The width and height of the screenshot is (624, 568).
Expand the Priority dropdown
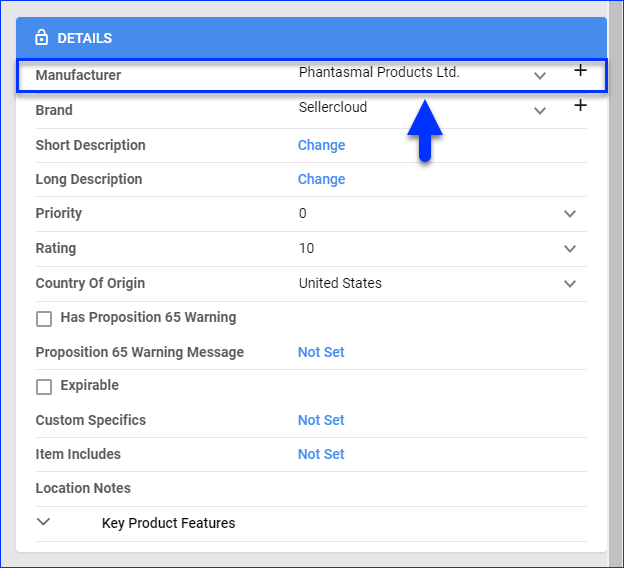(x=570, y=214)
